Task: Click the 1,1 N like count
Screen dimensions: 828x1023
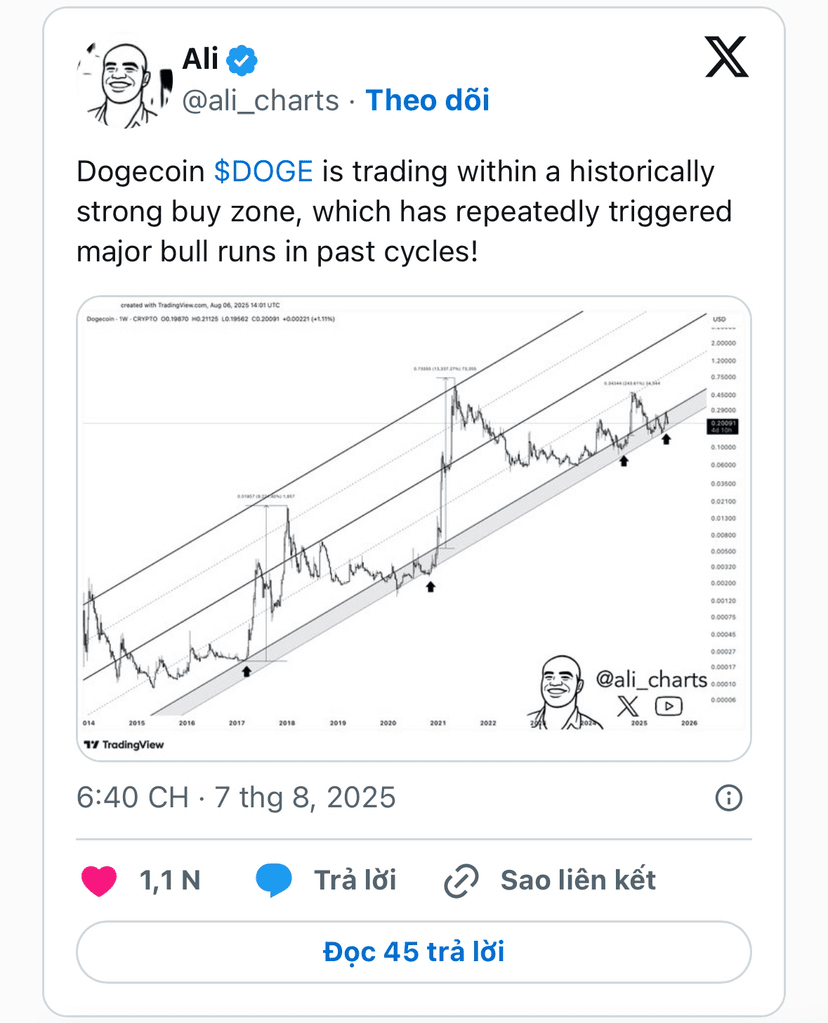Action: pos(170,881)
